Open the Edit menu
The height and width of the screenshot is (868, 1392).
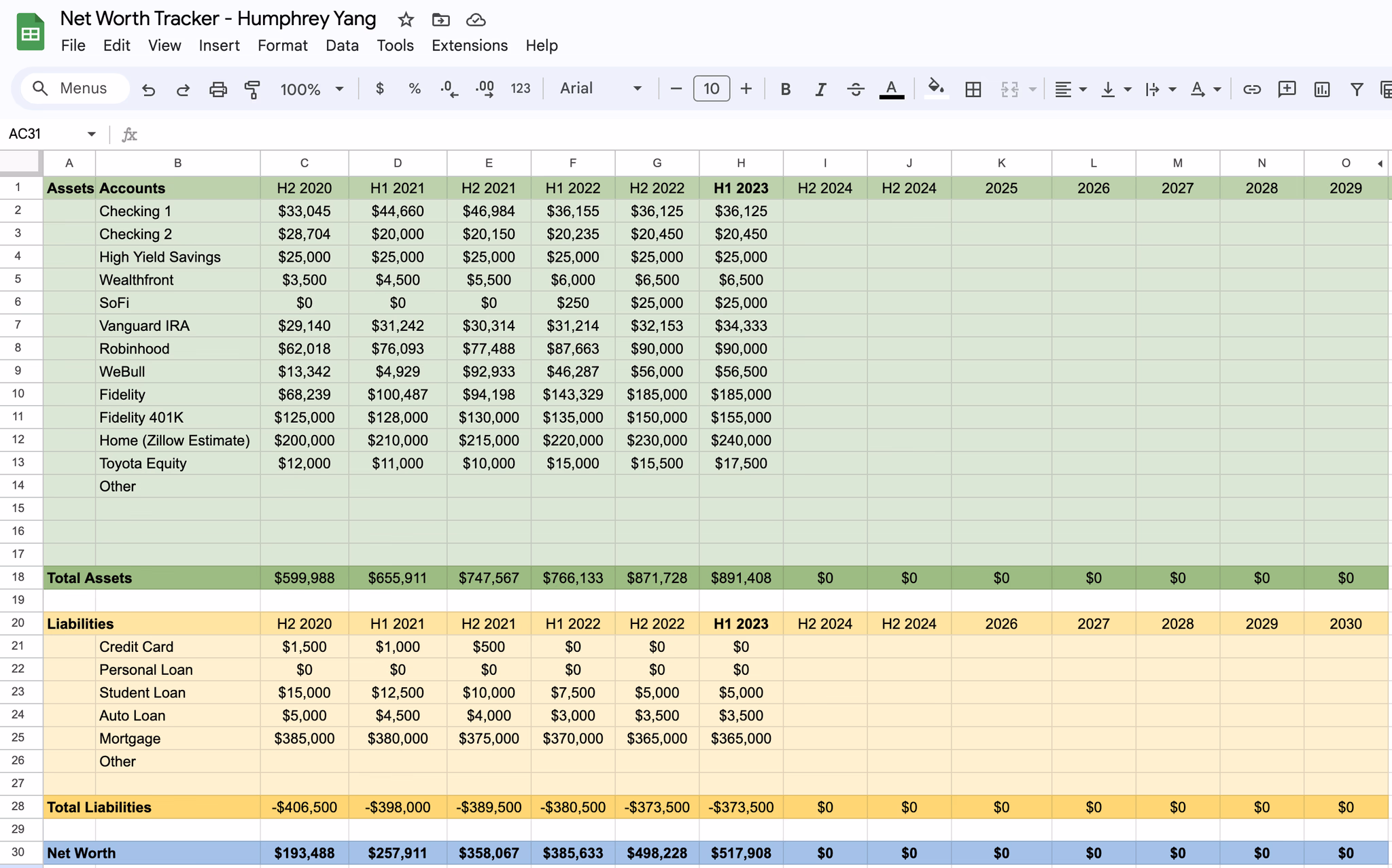(116, 46)
